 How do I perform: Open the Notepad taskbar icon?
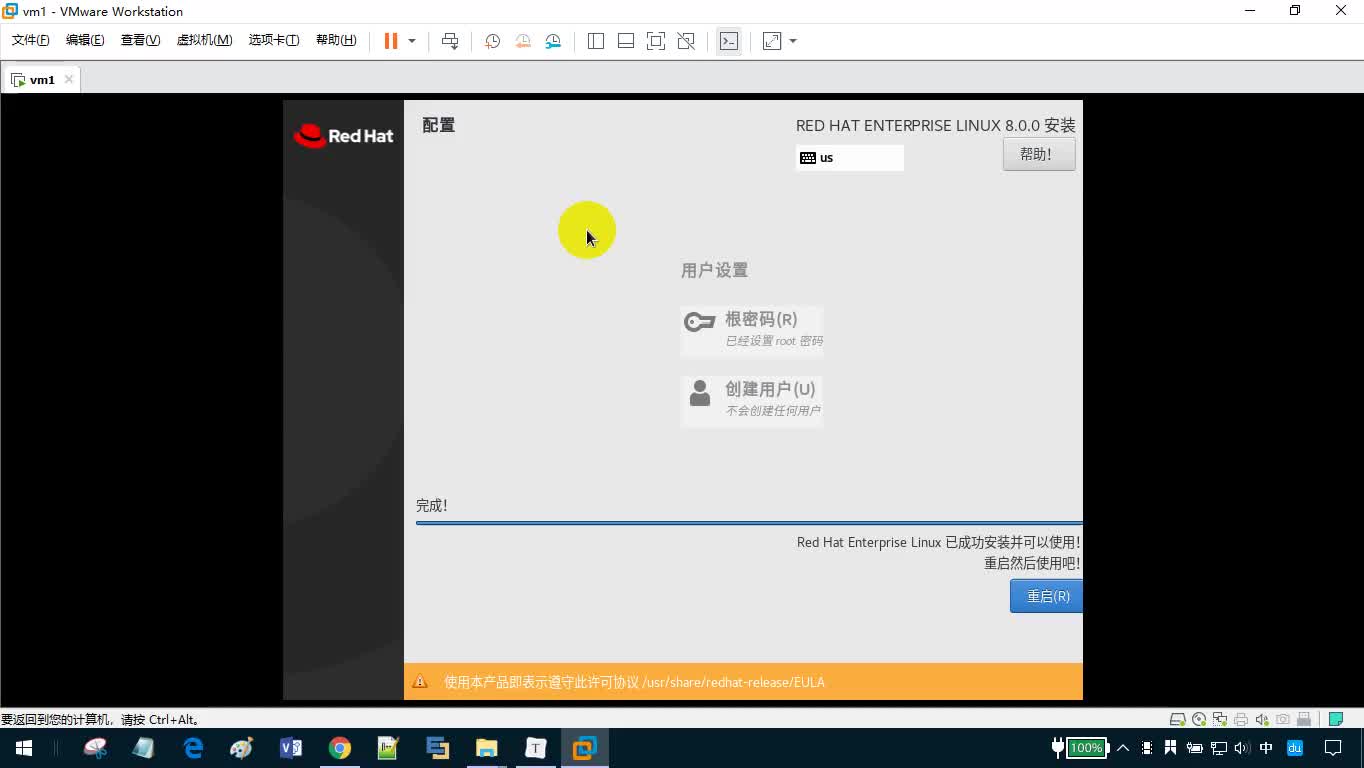point(144,748)
